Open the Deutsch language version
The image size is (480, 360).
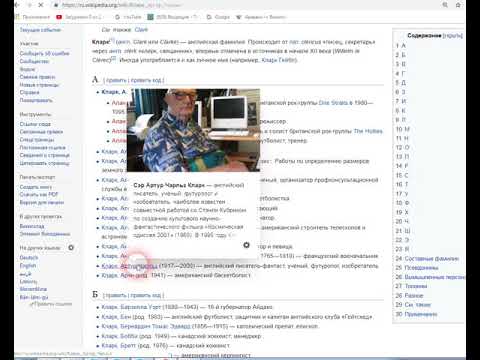(29, 258)
